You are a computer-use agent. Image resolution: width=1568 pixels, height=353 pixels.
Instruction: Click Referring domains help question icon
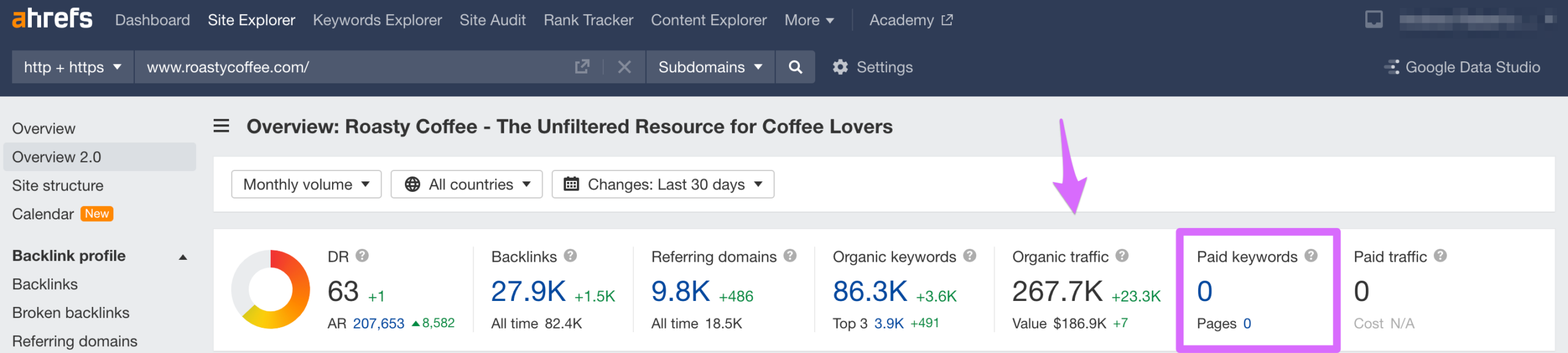790,256
